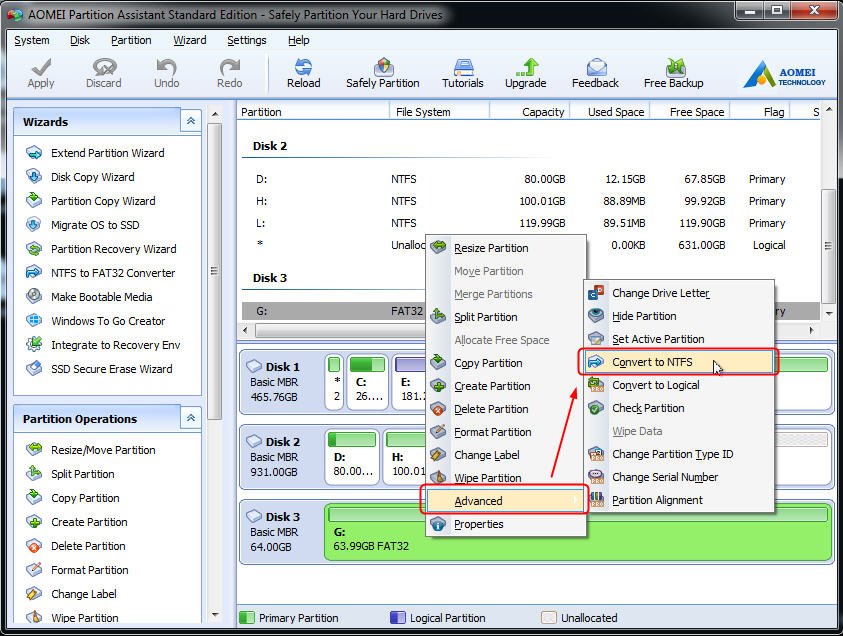The height and width of the screenshot is (636, 843).
Task: Select Format Partition in sidebar operations
Action: coord(89,570)
